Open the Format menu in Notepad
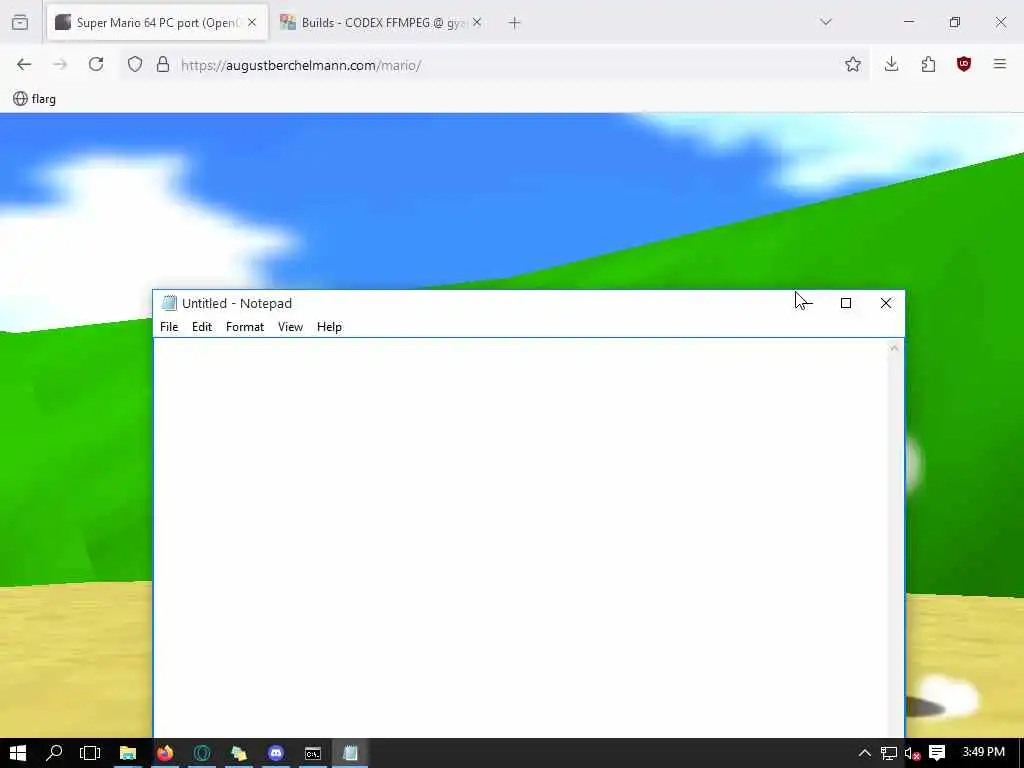The width and height of the screenshot is (1024, 768). point(245,327)
